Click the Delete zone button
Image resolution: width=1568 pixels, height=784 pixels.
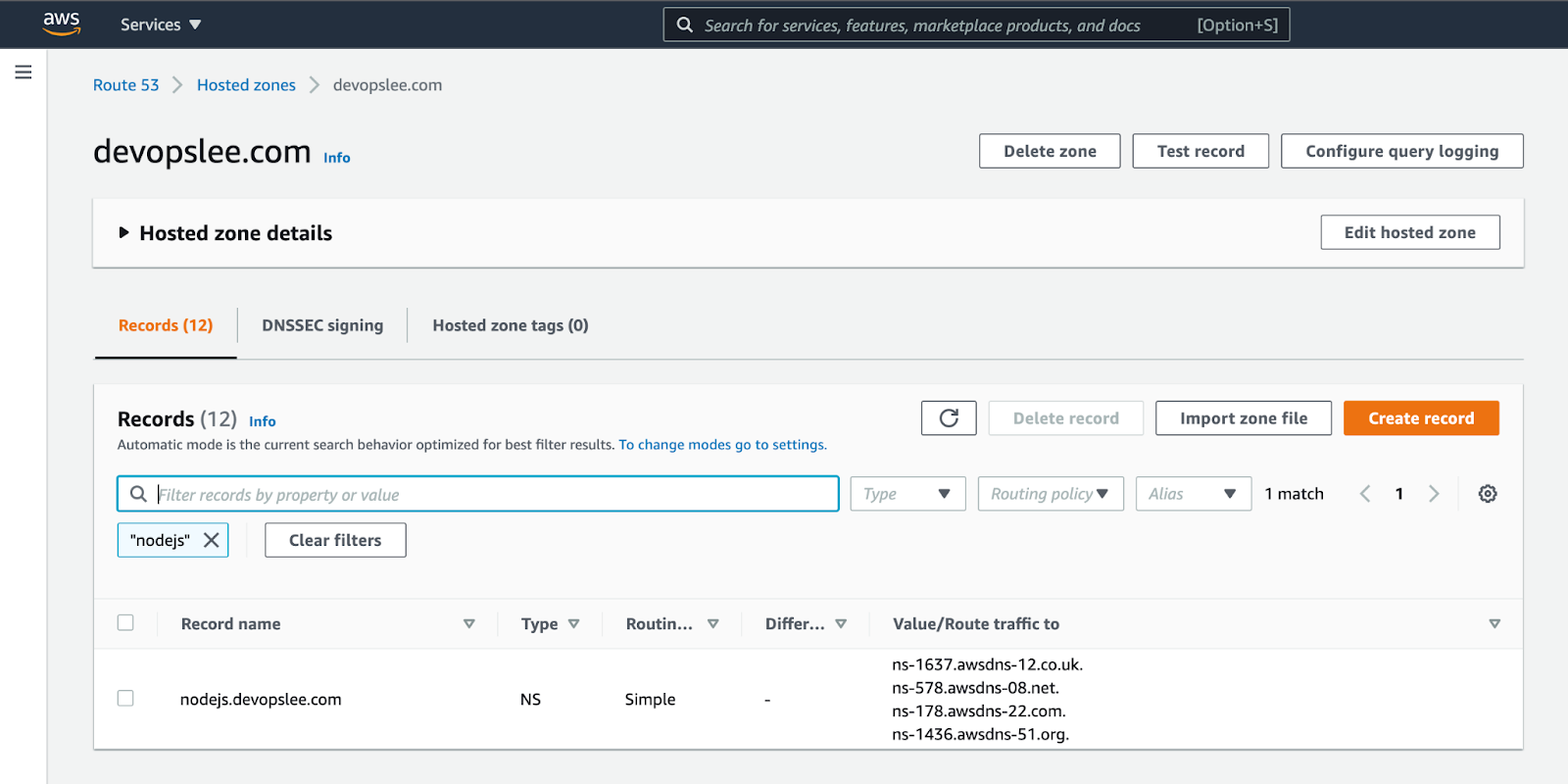(1050, 151)
